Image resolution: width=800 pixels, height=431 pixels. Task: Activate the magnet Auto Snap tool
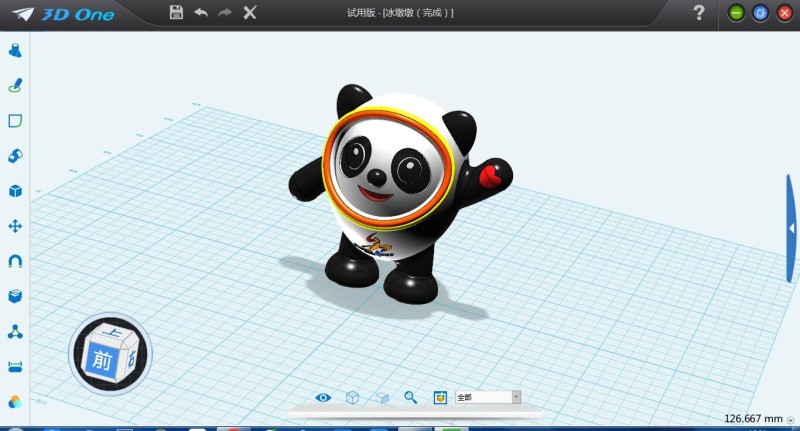[x=15, y=261]
